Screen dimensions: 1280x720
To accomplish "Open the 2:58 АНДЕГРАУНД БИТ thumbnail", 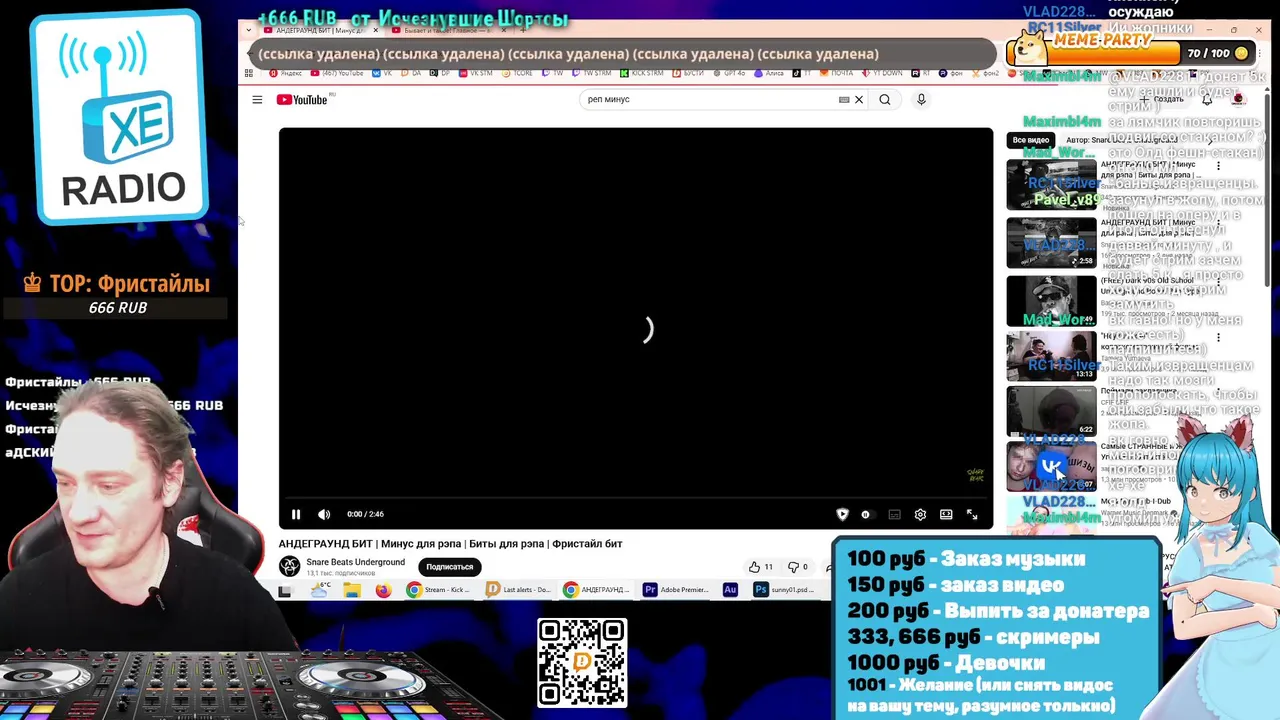I will point(1051,243).
